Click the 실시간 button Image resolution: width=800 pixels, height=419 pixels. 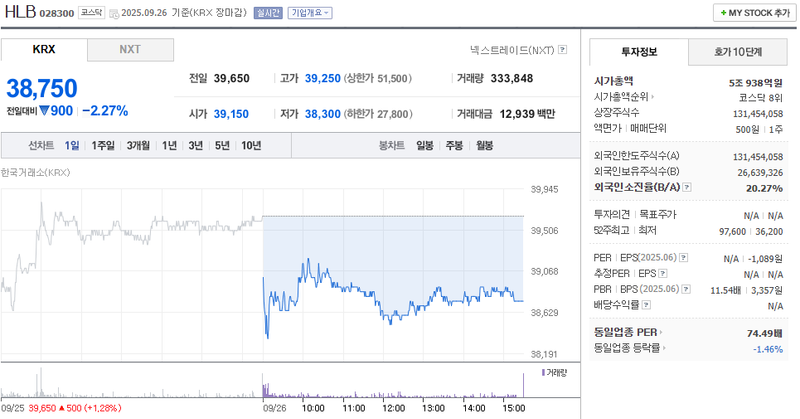[x=268, y=13]
